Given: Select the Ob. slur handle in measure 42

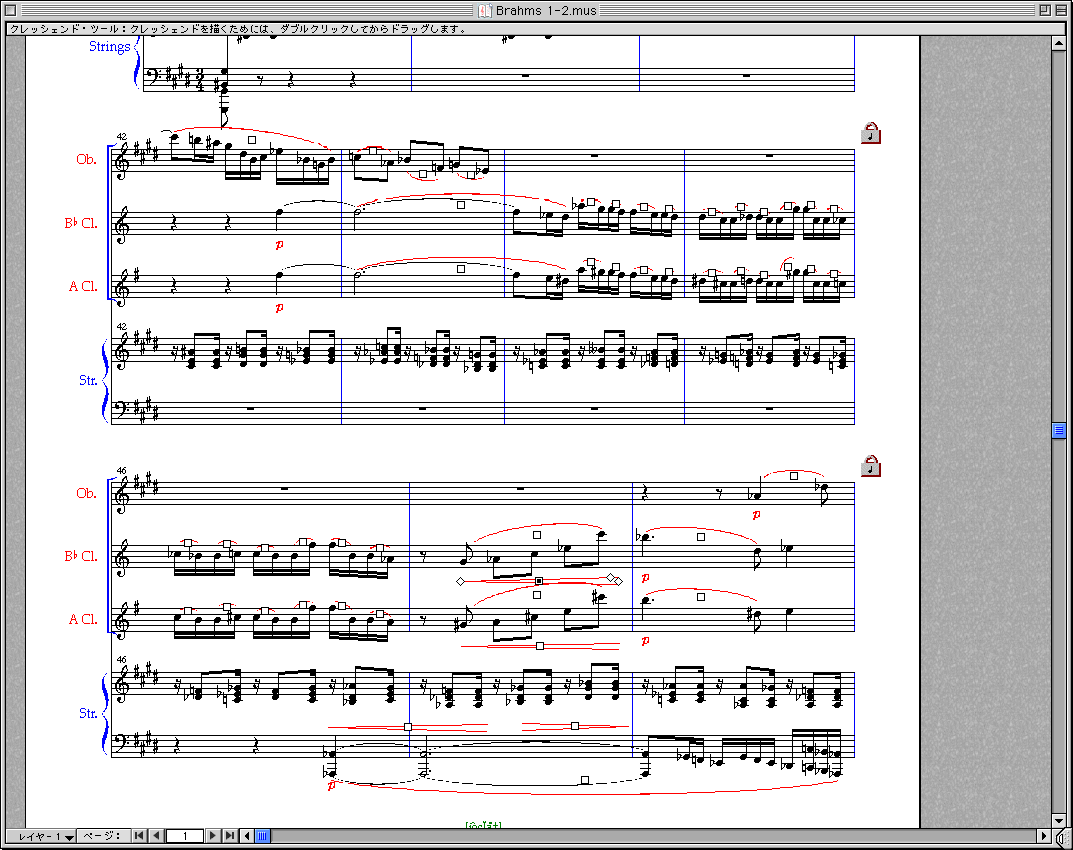Looking at the screenshot, I should click(252, 140).
